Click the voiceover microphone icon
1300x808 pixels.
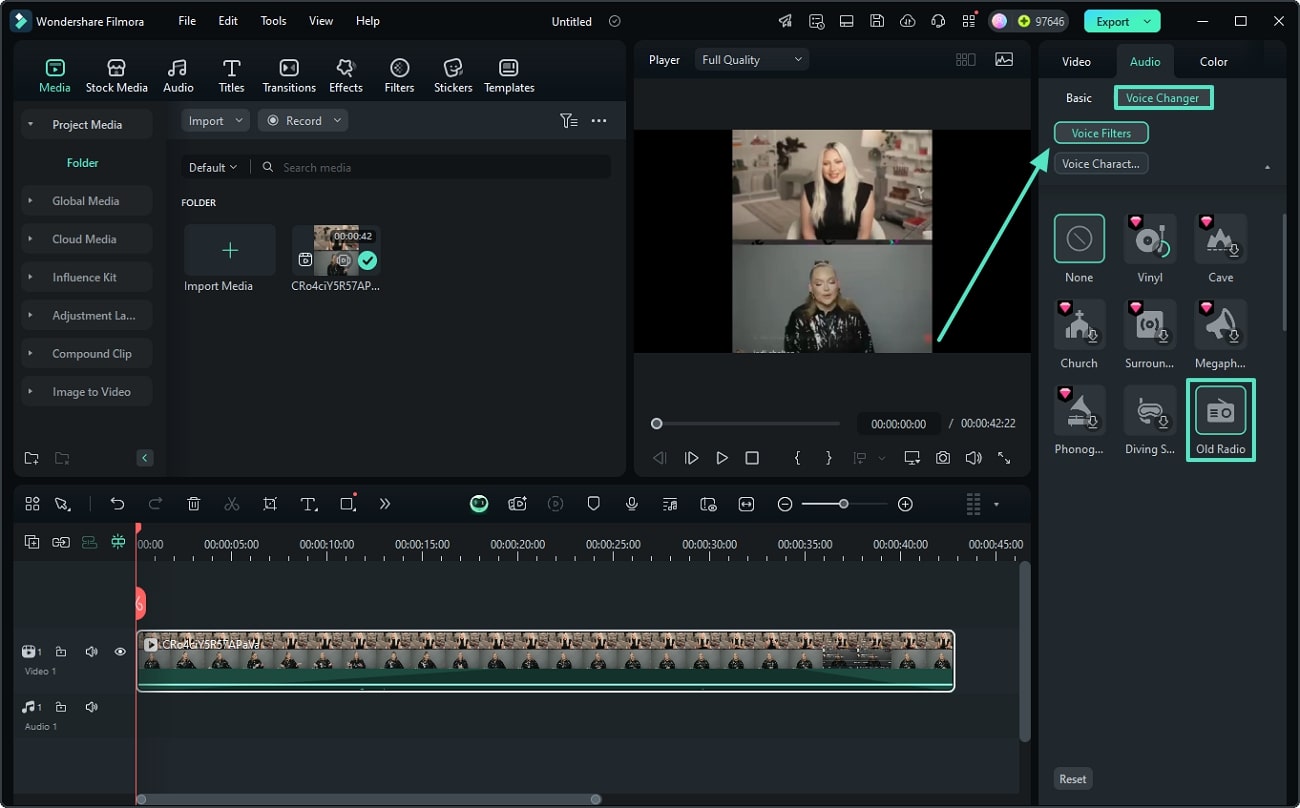[632, 504]
